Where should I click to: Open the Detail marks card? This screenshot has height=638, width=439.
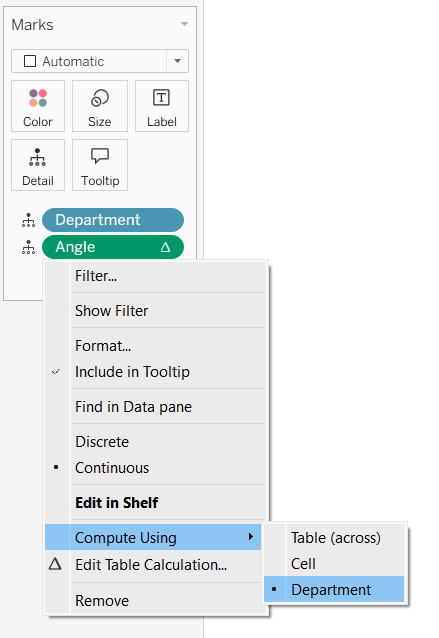tap(38, 165)
